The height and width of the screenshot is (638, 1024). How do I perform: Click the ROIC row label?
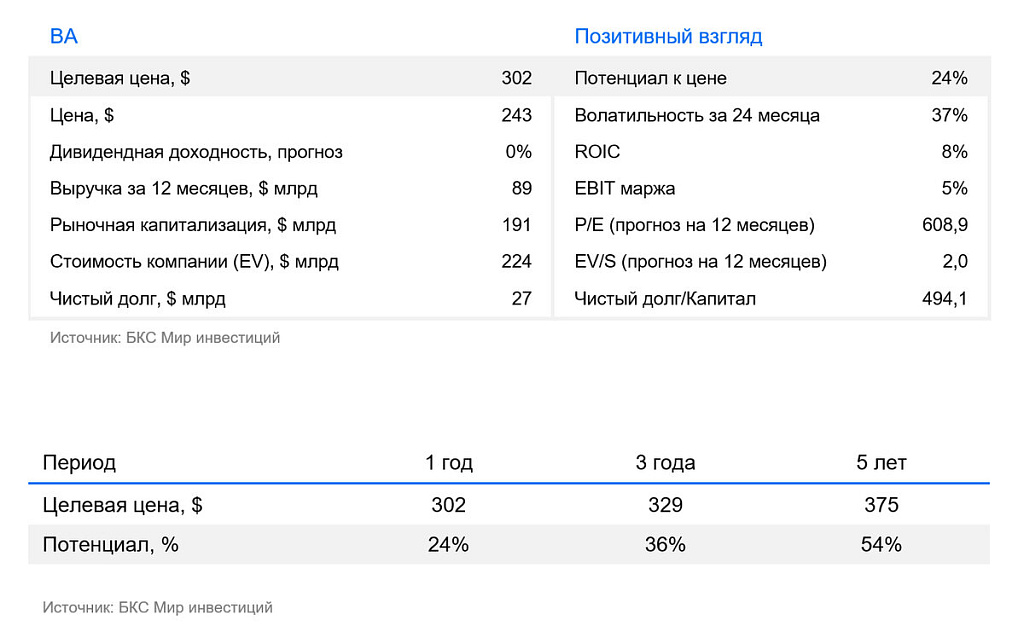tap(597, 152)
